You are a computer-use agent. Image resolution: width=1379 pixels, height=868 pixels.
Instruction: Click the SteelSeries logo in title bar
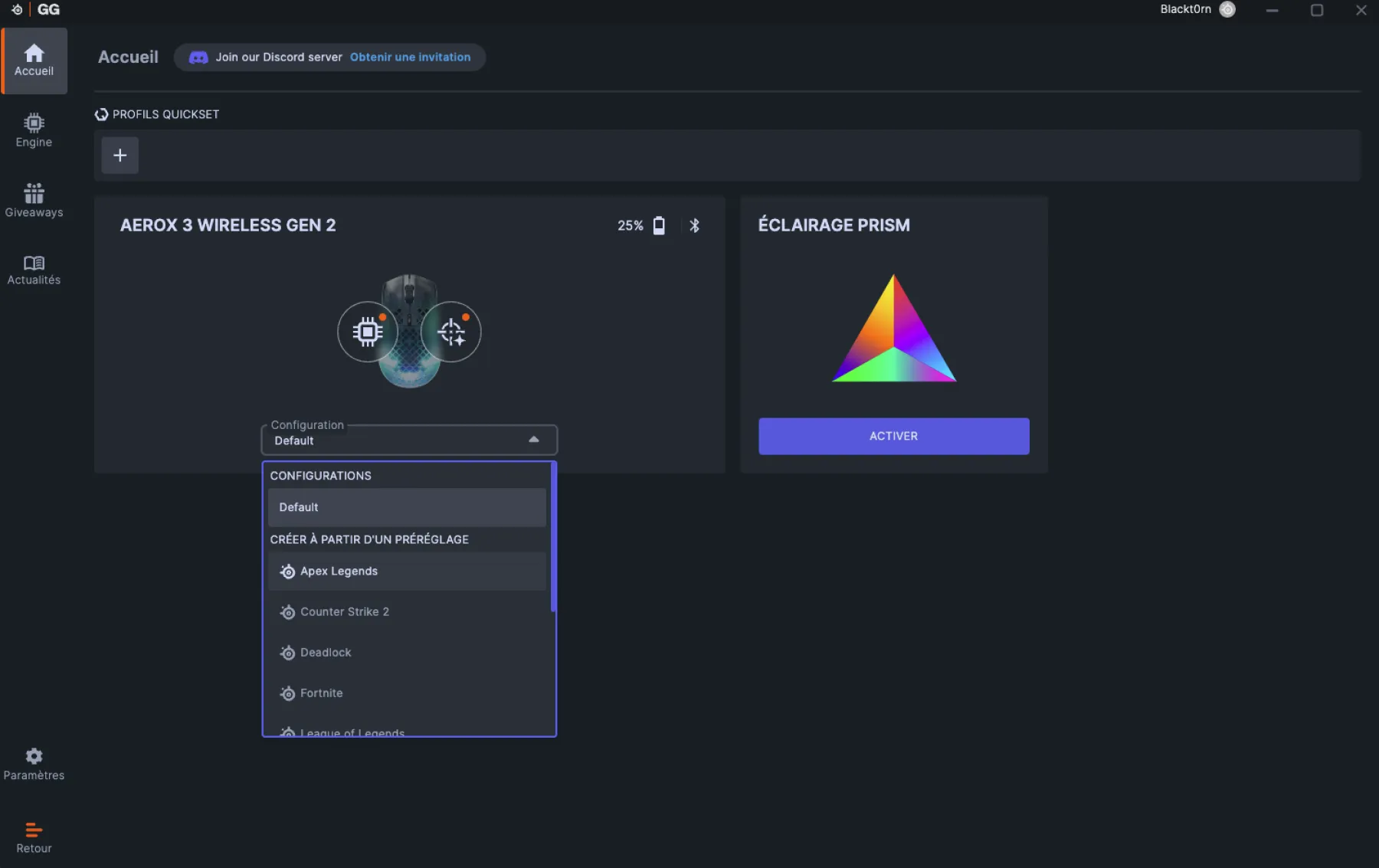click(17, 10)
